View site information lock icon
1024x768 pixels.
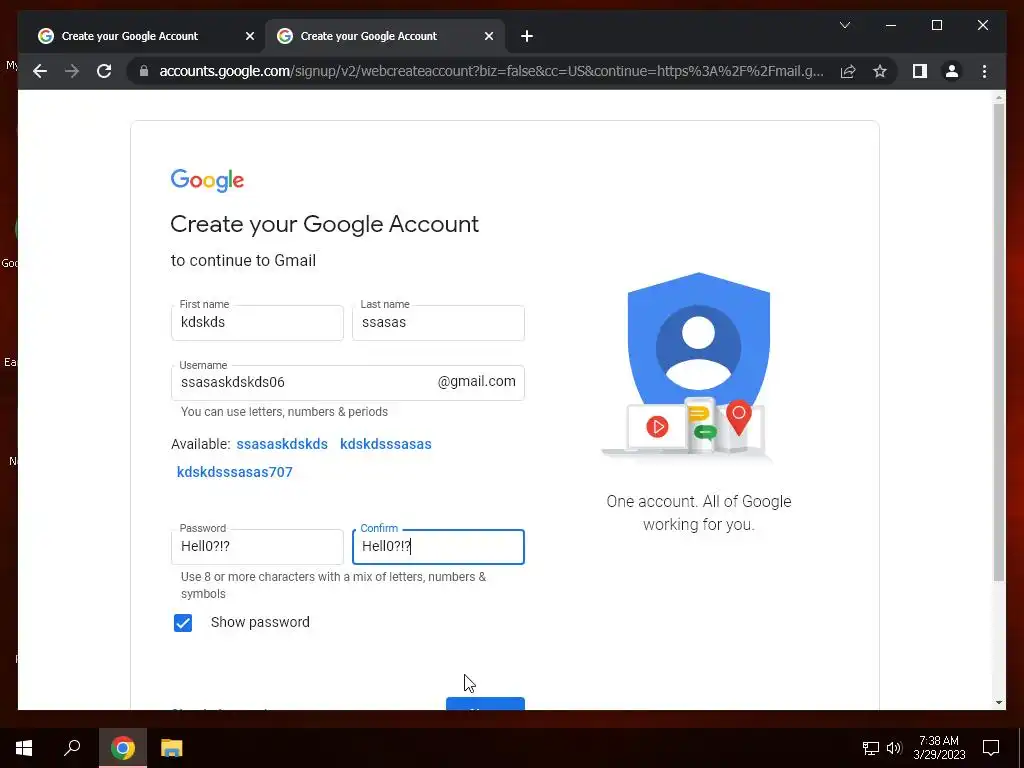click(x=144, y=71)
